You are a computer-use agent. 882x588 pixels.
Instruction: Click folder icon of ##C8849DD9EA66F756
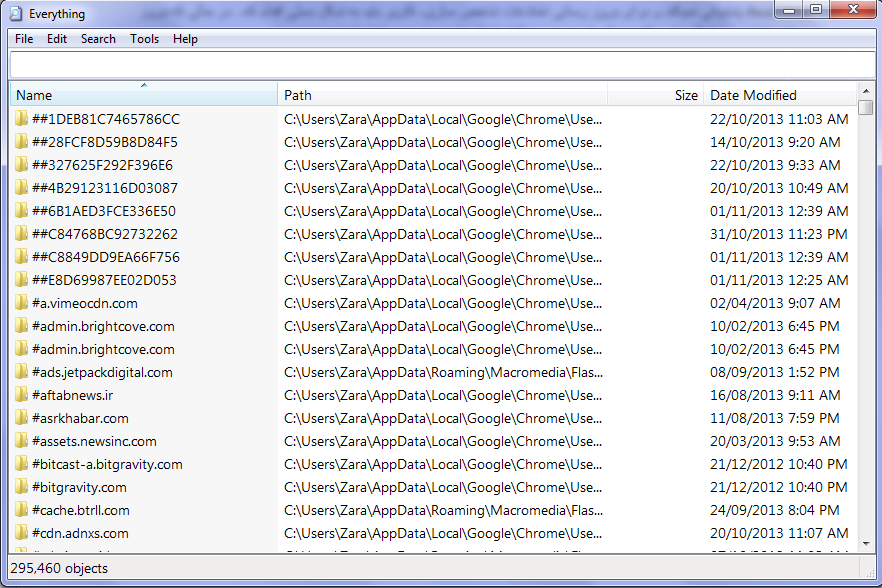coord(21,257)
